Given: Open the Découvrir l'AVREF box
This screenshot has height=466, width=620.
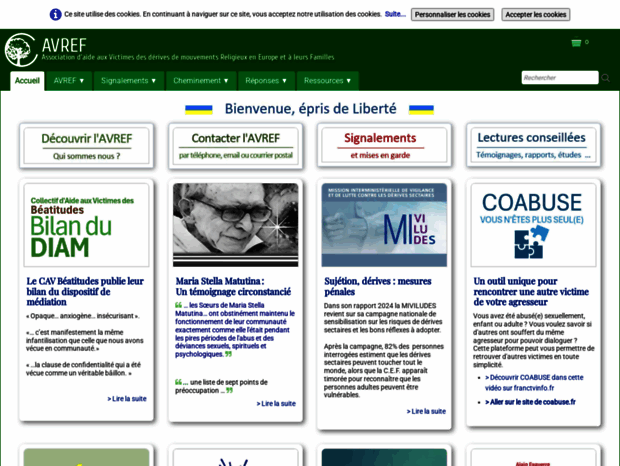Looking at the screenshot, I should [x=87, y=145].
